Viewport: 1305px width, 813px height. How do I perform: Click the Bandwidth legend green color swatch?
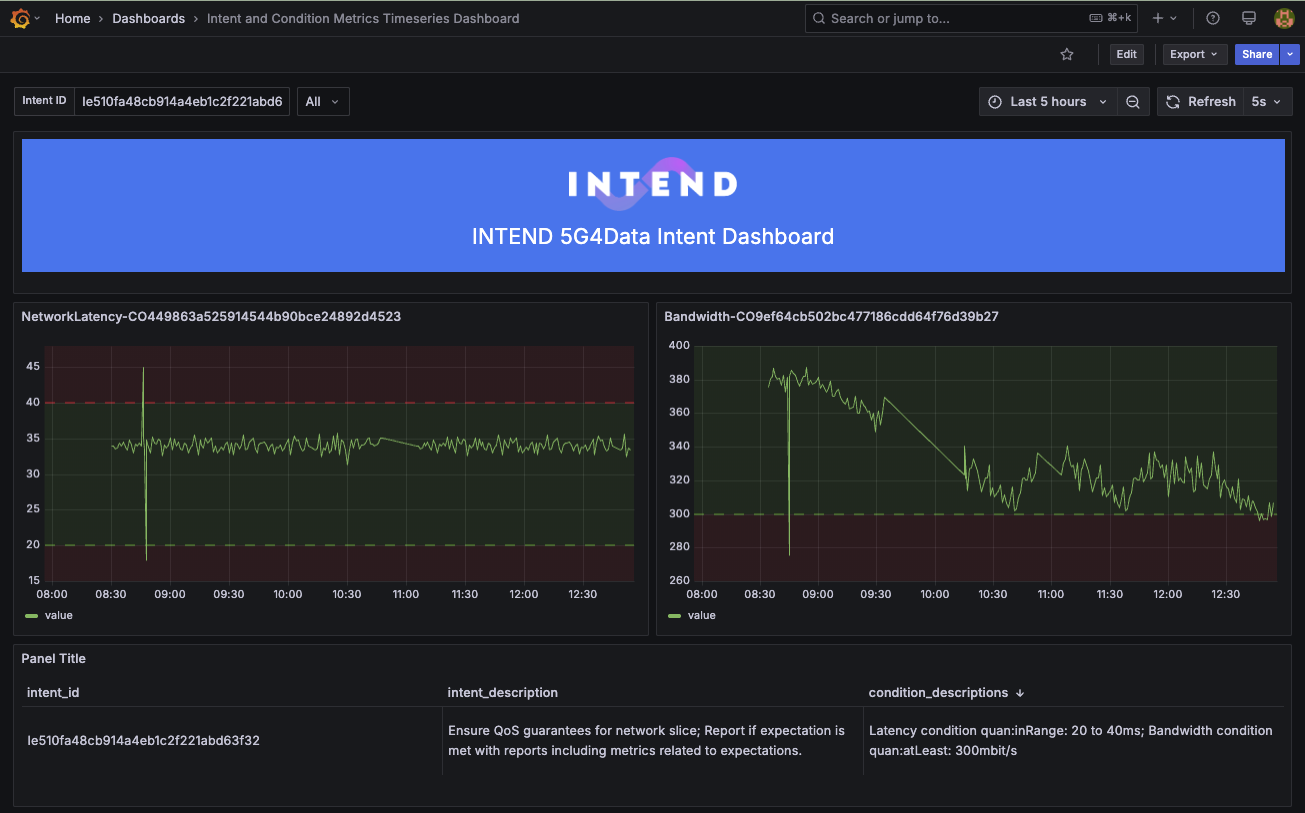click(x=674, y=615)
